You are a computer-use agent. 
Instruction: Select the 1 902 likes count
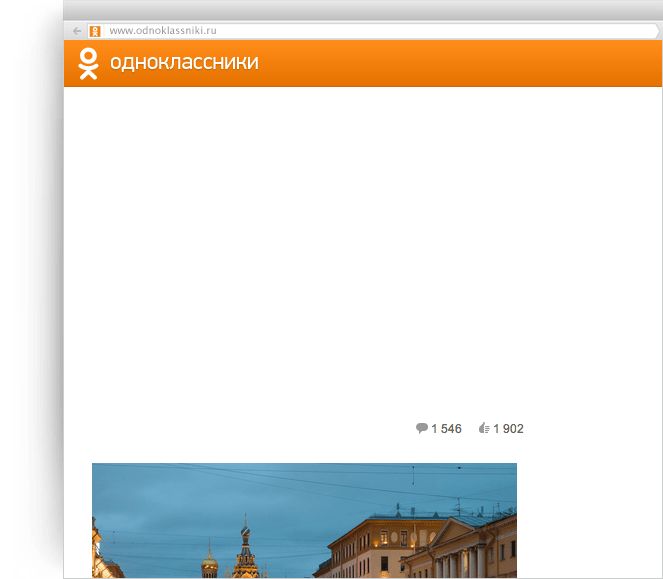coord(508,429)
